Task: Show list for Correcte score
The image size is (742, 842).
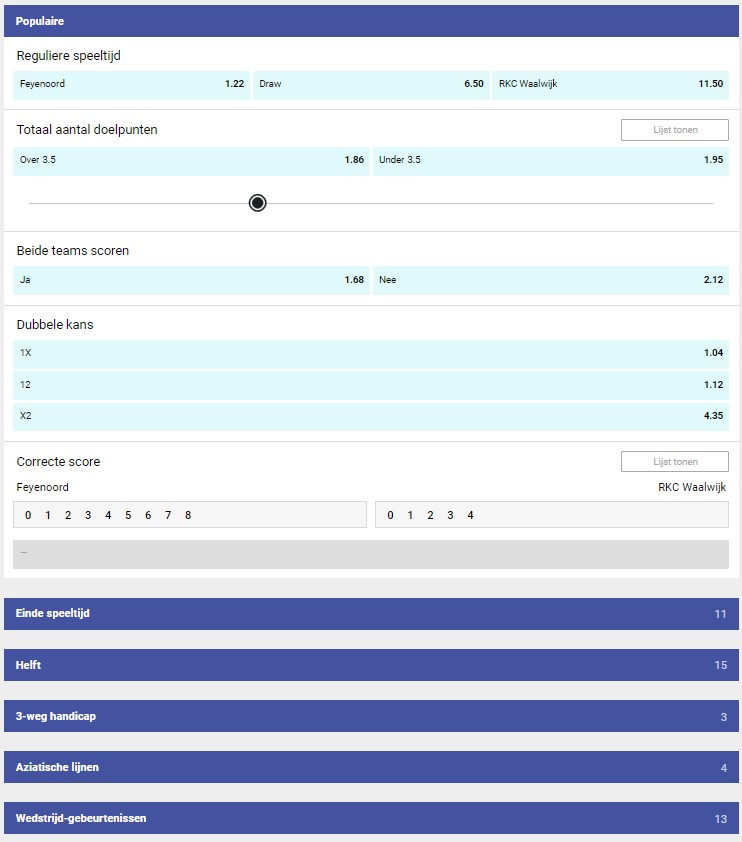Action: pos(674,462)
